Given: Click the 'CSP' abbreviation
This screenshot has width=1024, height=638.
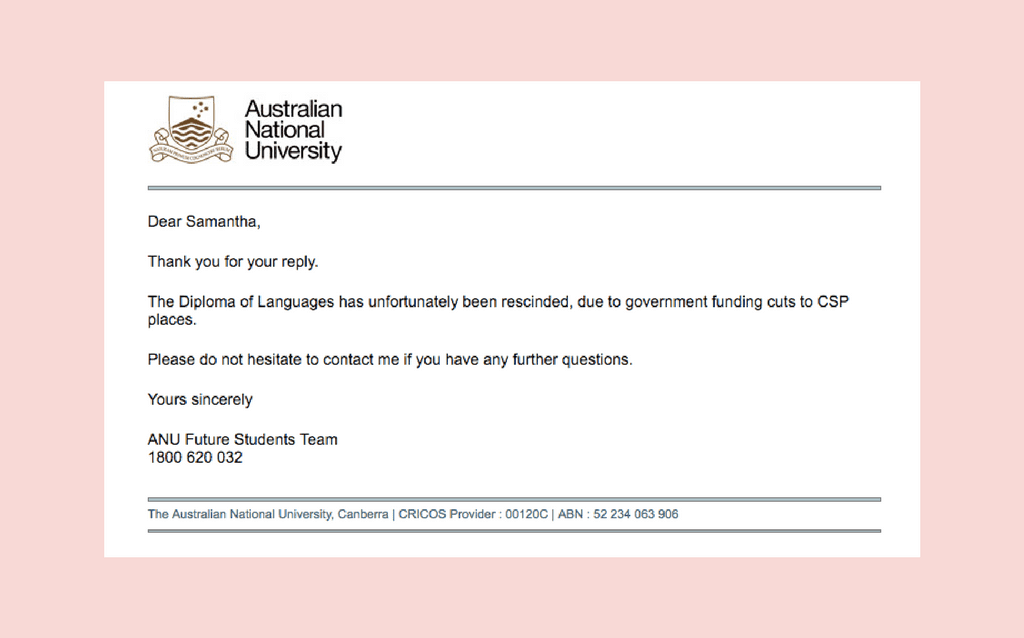Looking at the screenshot, I should coord(833,302).
